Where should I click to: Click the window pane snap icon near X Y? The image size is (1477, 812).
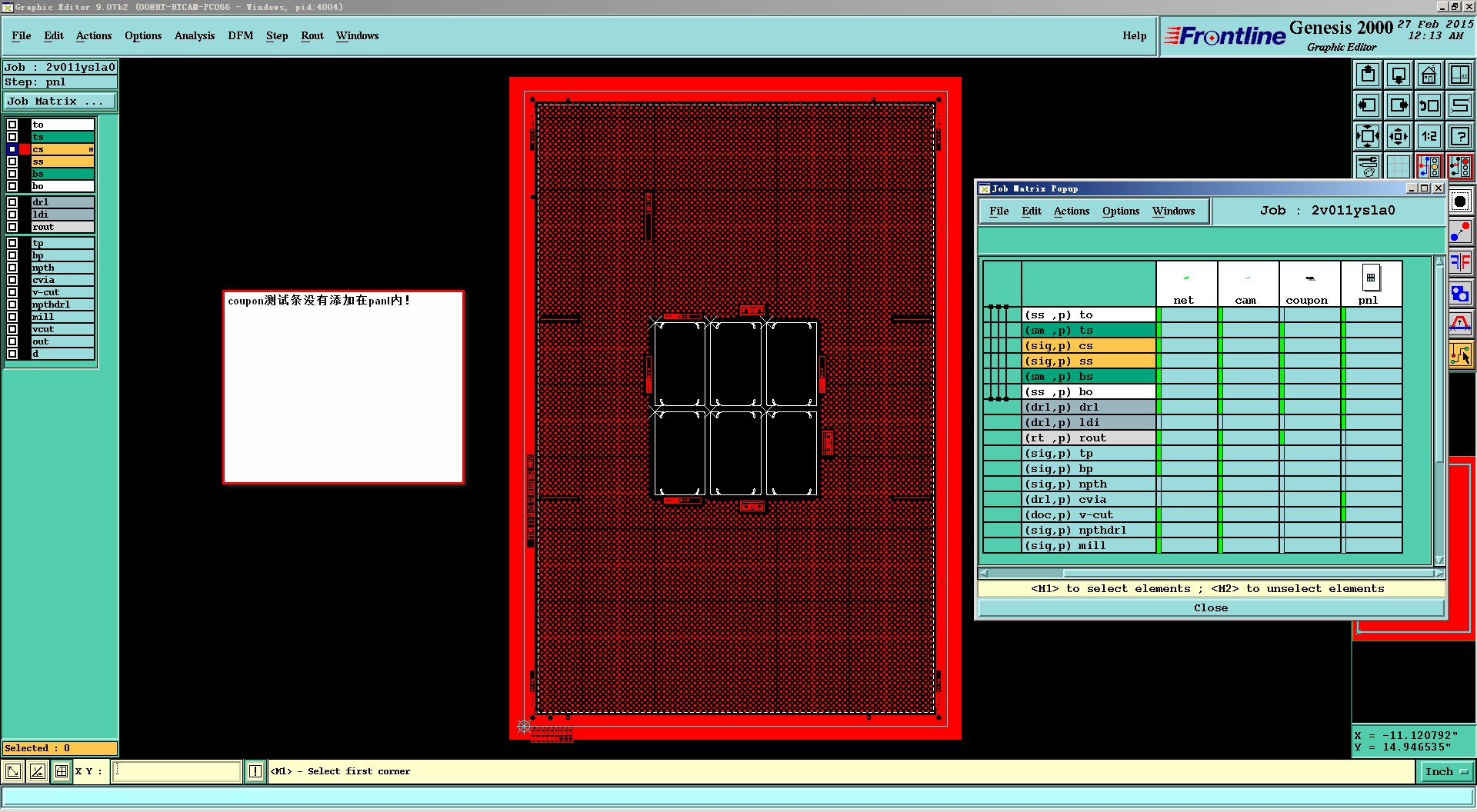(x=62, y=771)
